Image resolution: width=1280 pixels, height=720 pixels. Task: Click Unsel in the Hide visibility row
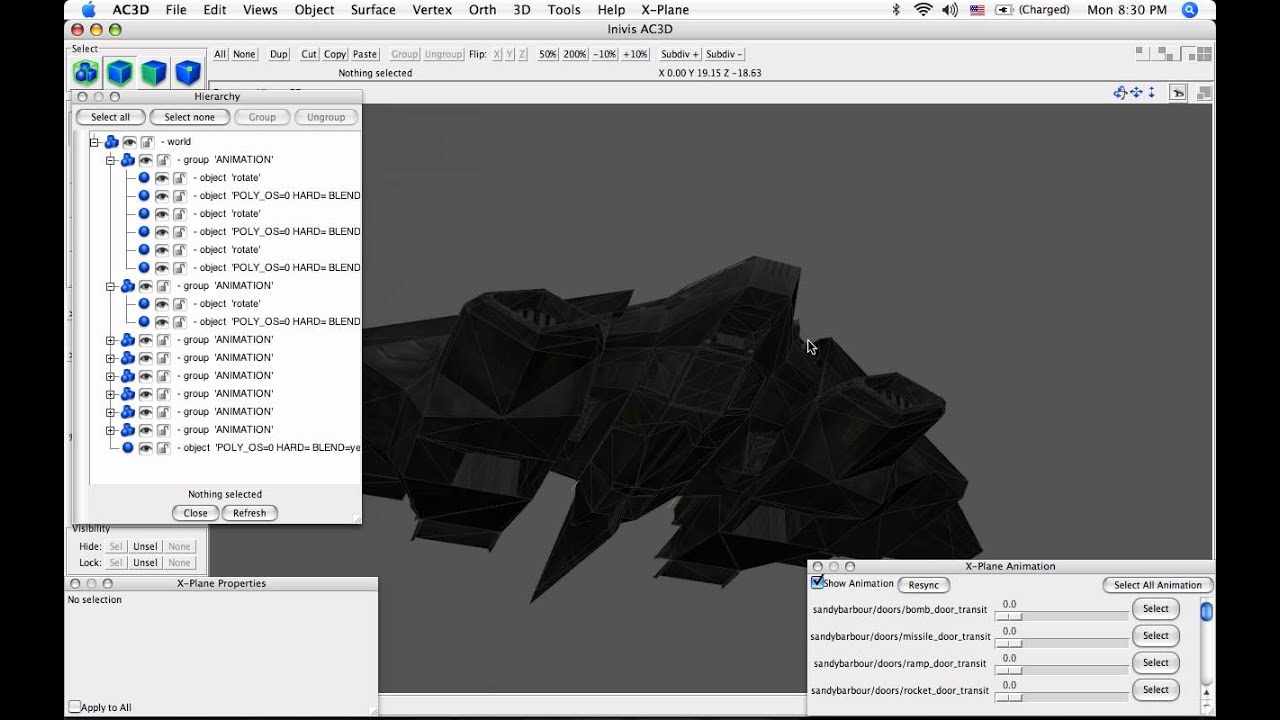pyautogui.click(x=146, y=546)
